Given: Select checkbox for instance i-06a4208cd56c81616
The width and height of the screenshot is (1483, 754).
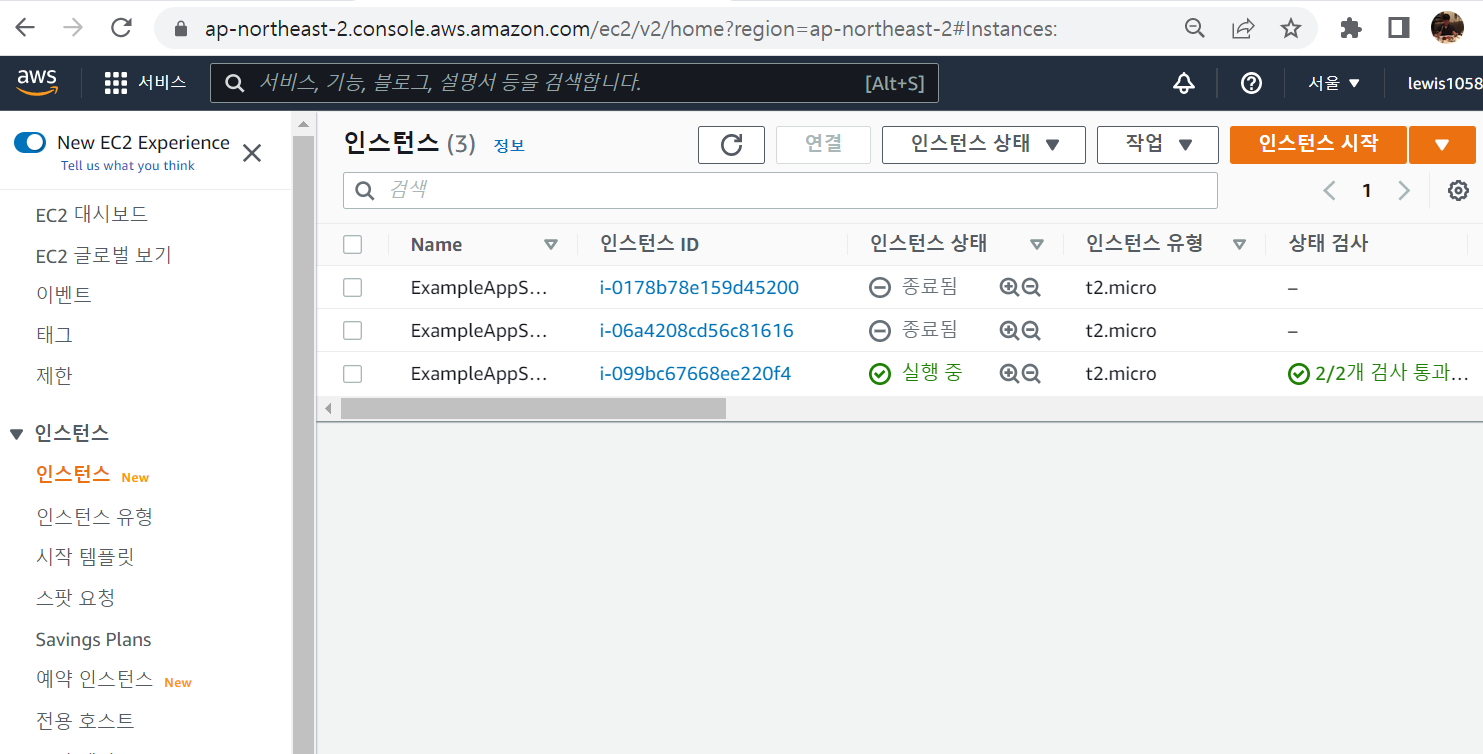Looking at the screenshot, I should pyautogui.click(x=352, y=331).
